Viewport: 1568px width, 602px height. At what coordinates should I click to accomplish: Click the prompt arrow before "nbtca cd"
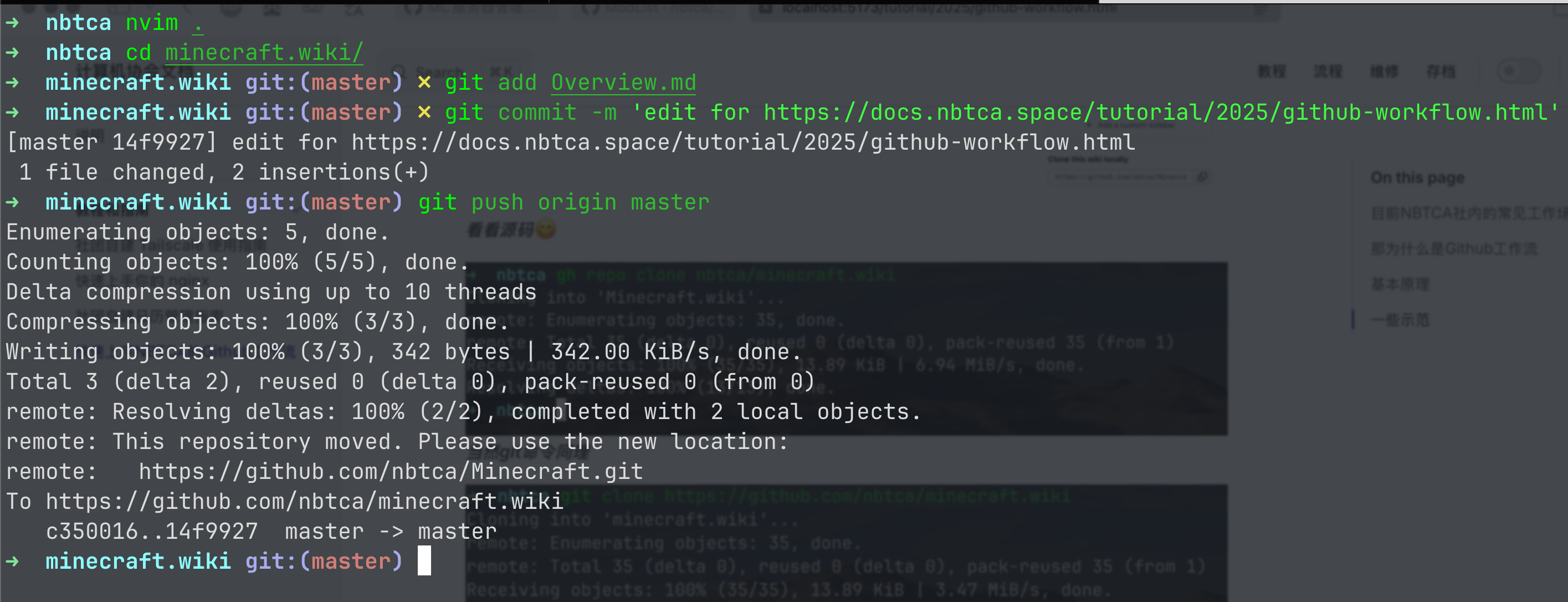coord(12,53)
